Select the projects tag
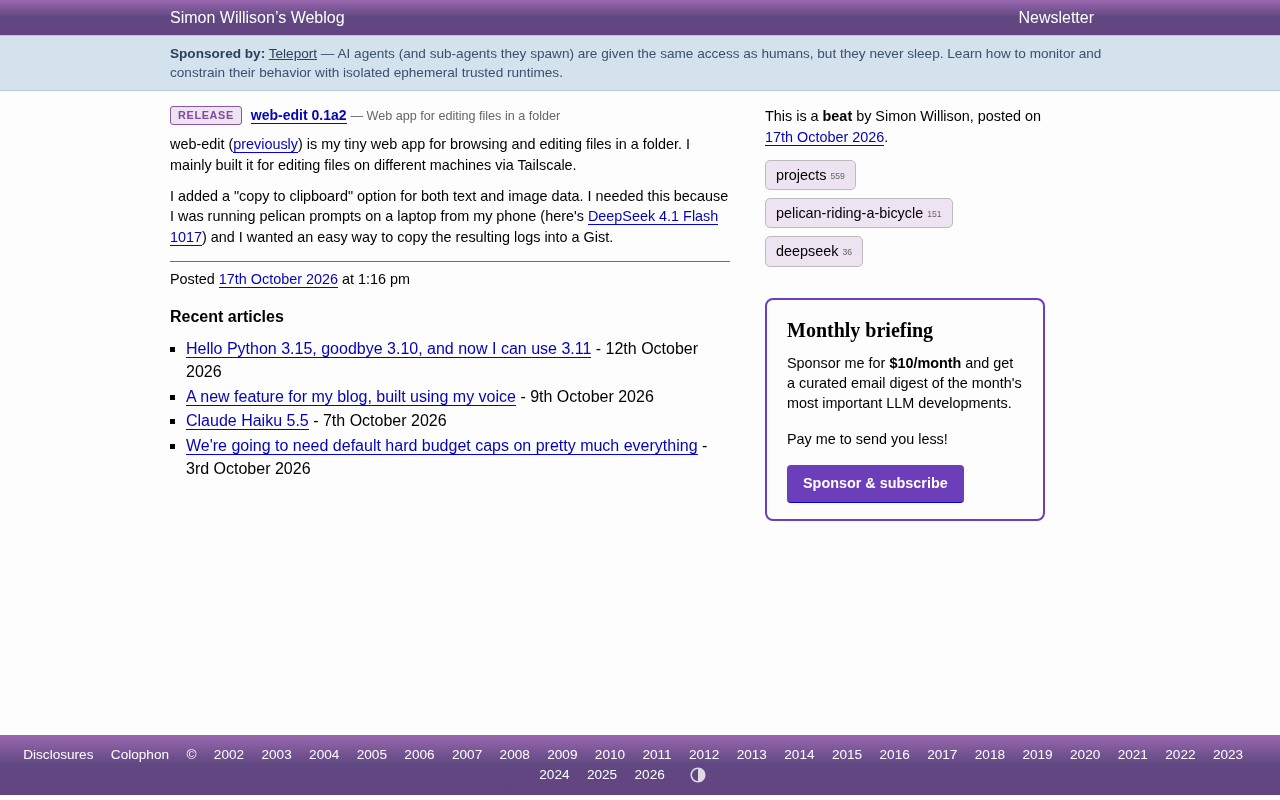Viewport: 1280px width, 800px height. pyautogui.click(x=810, y=175)
